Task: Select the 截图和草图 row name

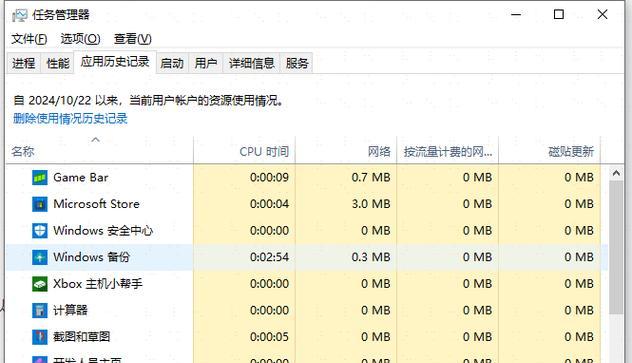Action: [x=82, y=337]
